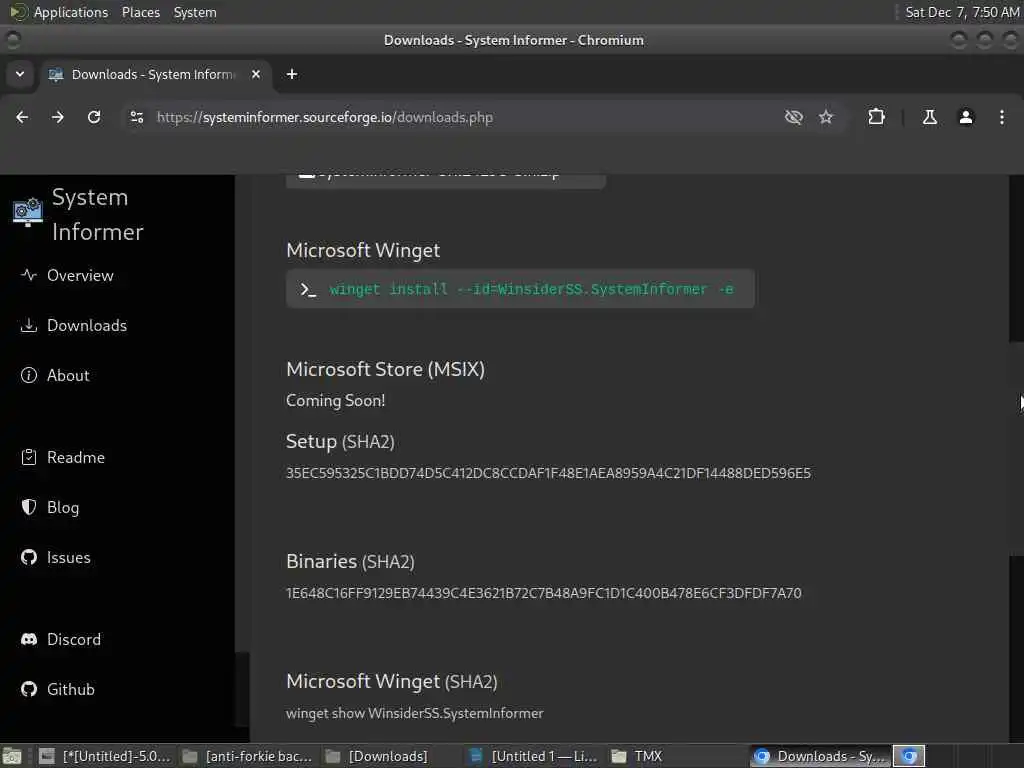Open the About sidebar link

(x=68, y=376)
